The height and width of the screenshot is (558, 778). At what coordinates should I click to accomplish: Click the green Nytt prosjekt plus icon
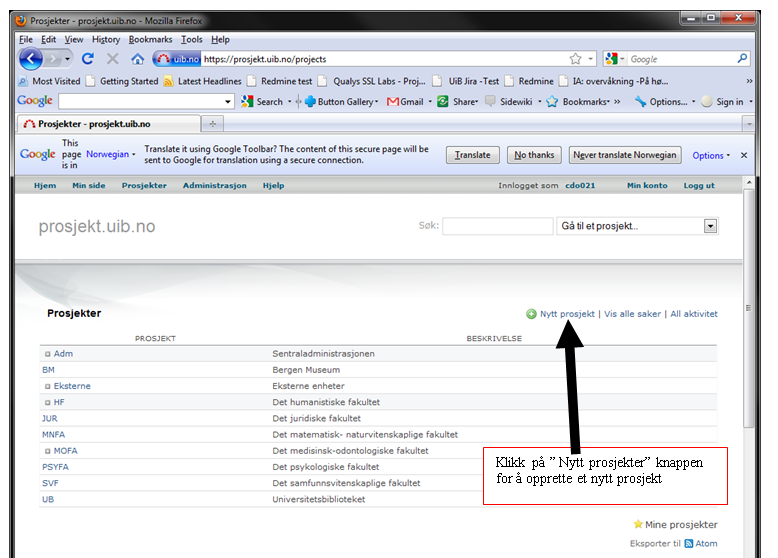[532, 314]
